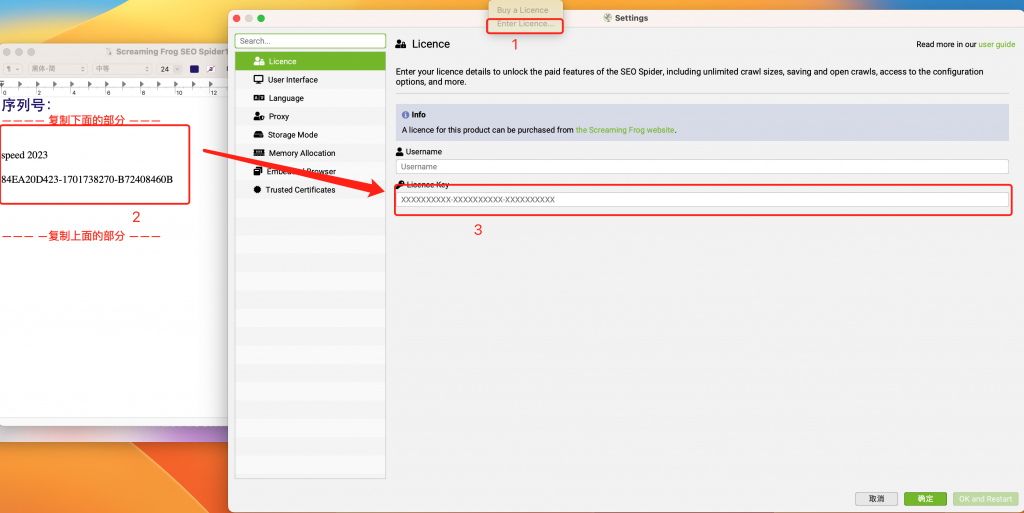Click the tab stop above ruler mark 8
Screen dimensions: 1024x513
coord(142,84)
